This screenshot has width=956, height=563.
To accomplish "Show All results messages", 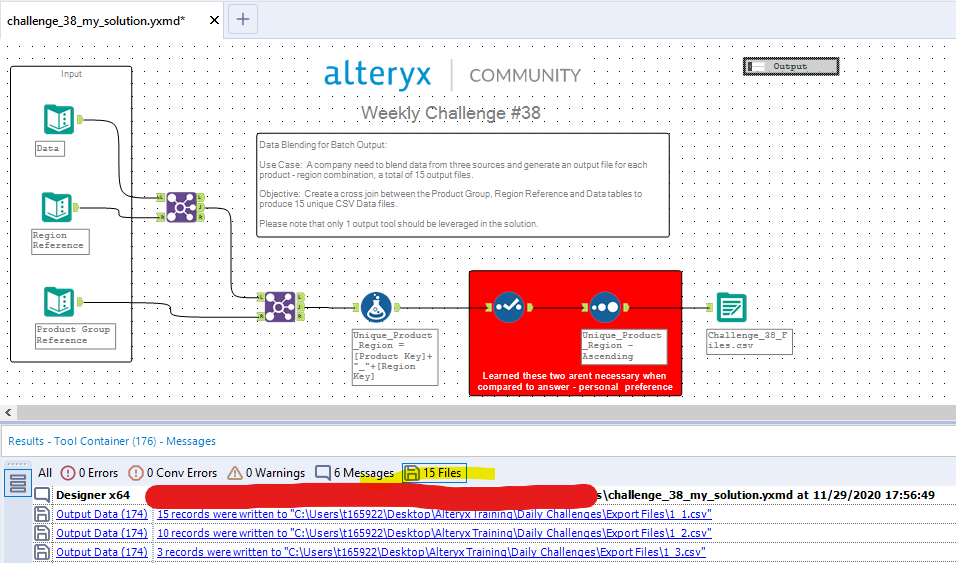I will [x=45, y=473].
